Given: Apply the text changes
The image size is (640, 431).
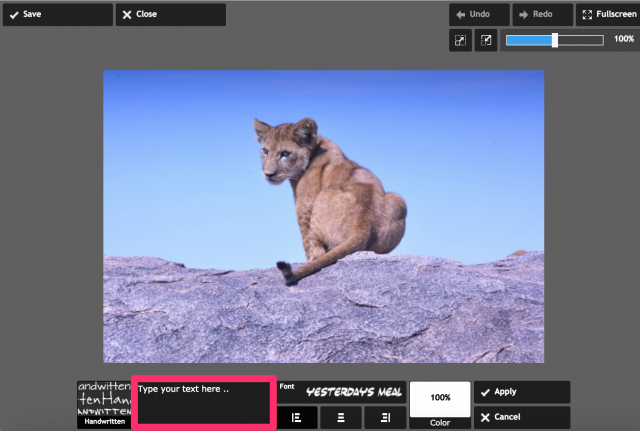Looking at the screenshot, I should point(521,392).
